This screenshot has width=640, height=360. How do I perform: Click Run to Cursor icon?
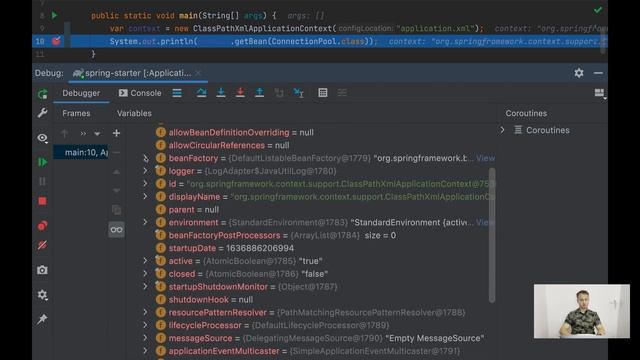299,93
